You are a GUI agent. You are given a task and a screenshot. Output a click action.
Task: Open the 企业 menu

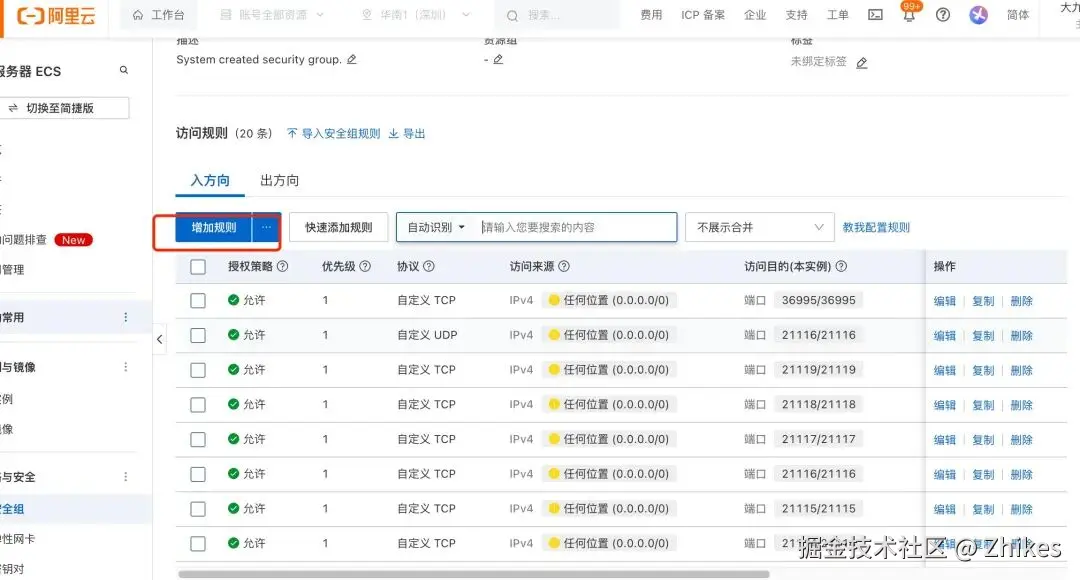pyautogui.click(x=755, y=14)
